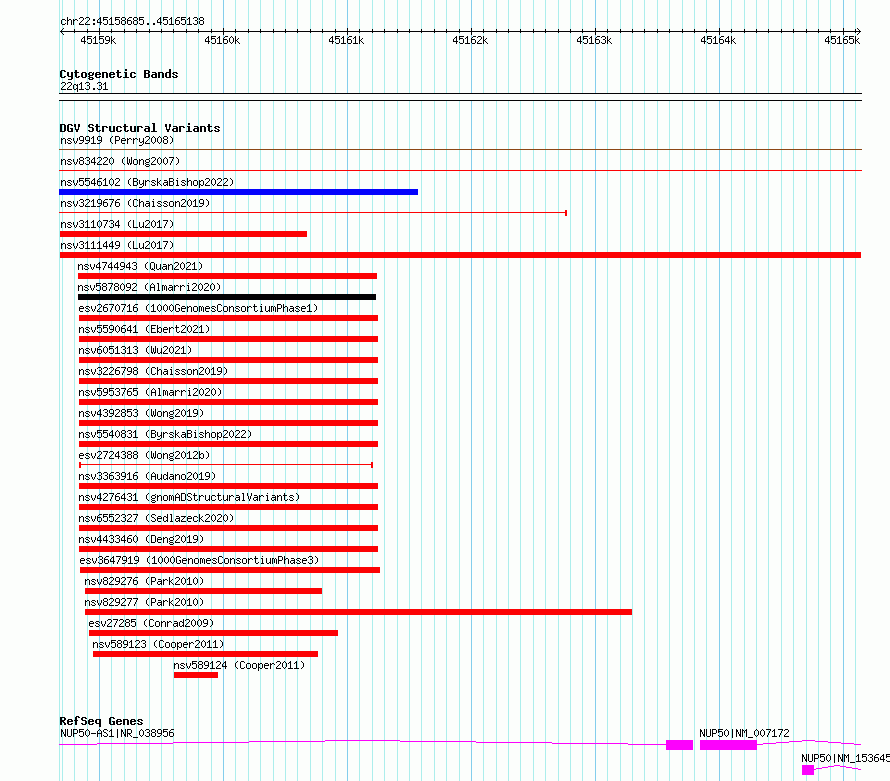Click esv27285 (Conrad2009) label
This screenshot has height=781, width=890.
click(151, 623)
